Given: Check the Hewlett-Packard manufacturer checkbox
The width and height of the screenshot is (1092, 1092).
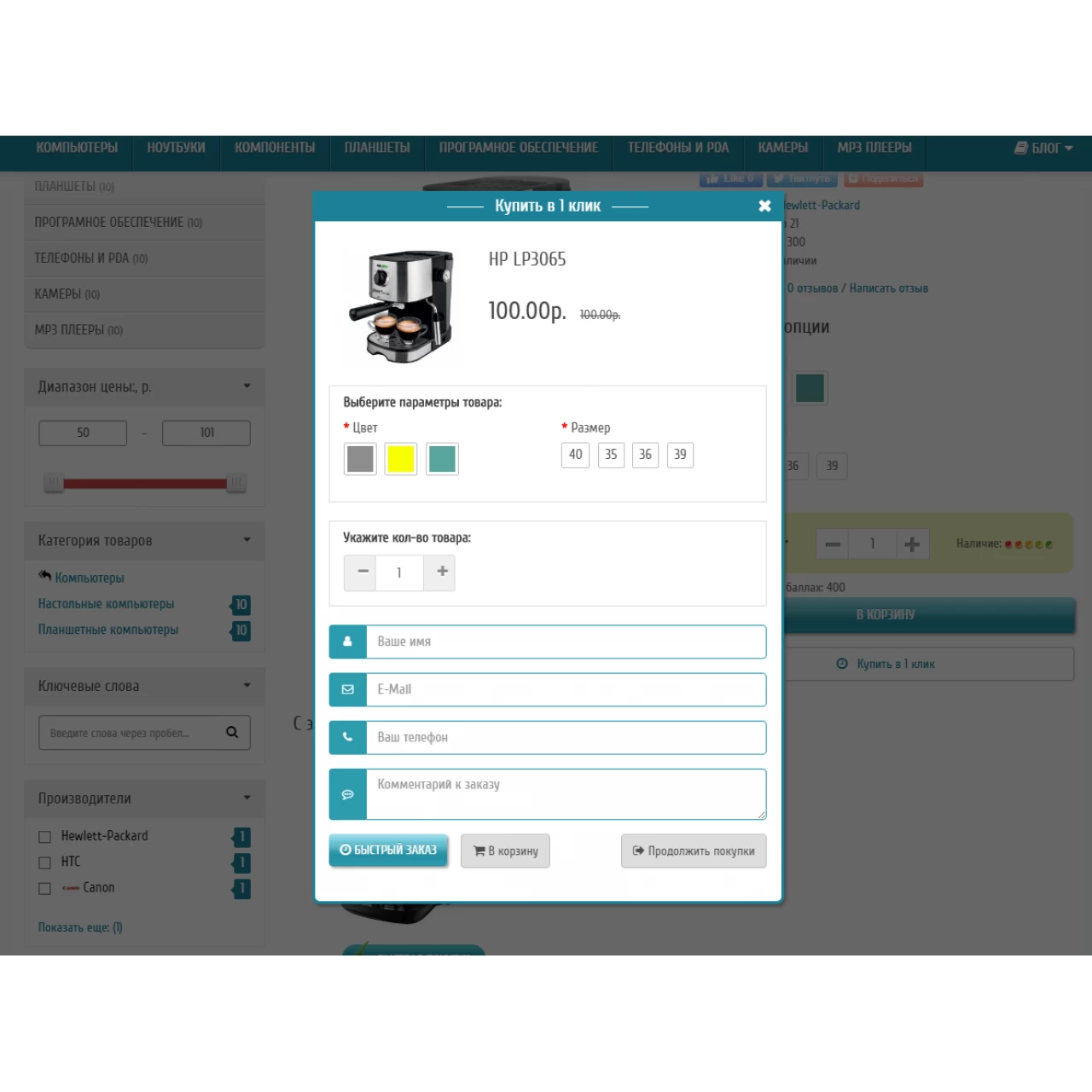Looking at the screenshot, I should pos(45,837).
